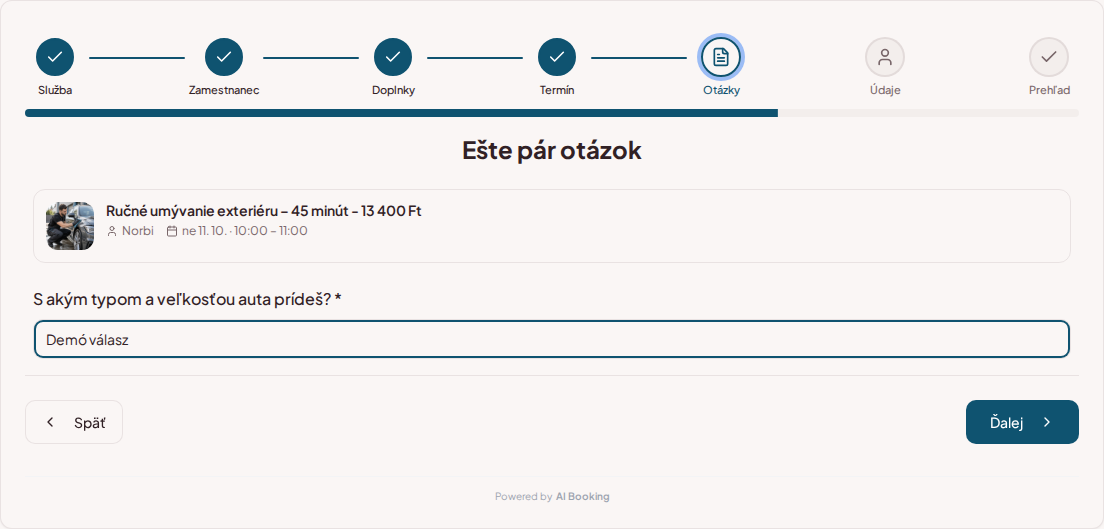Select the Termín step label
The height and width of the screenshot is (529, 1104).
557,90
